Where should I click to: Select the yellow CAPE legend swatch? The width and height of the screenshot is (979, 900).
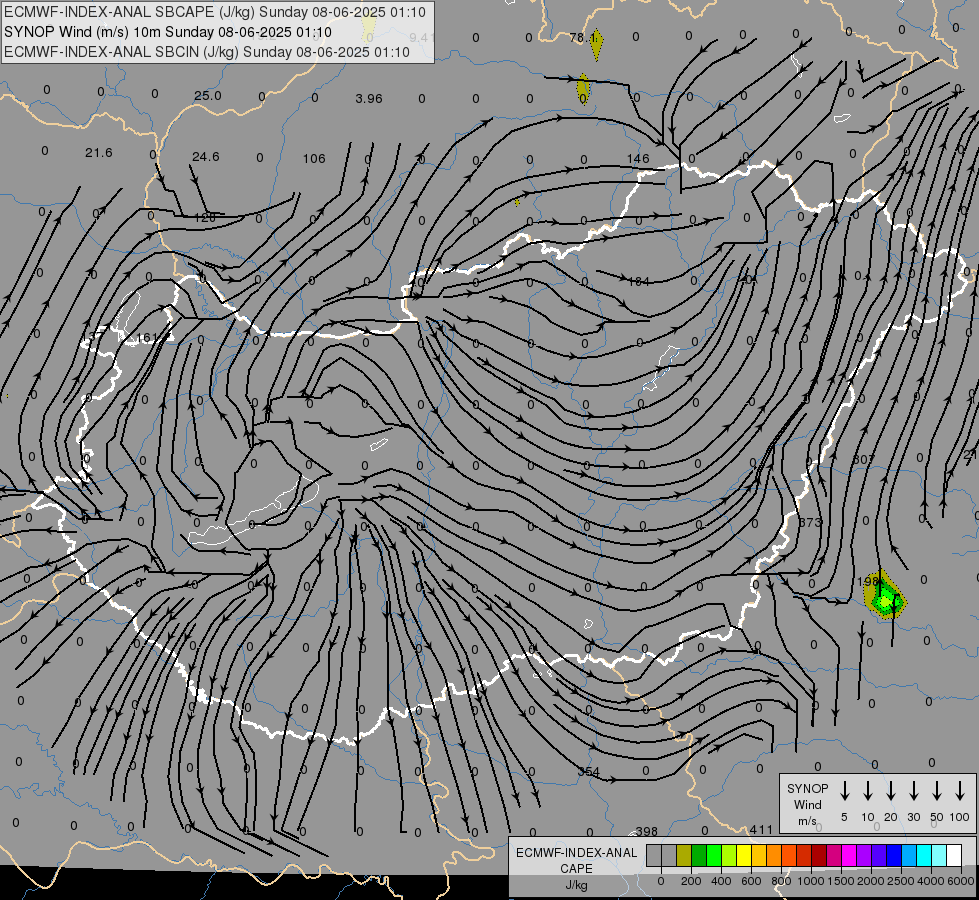[744, 855]
